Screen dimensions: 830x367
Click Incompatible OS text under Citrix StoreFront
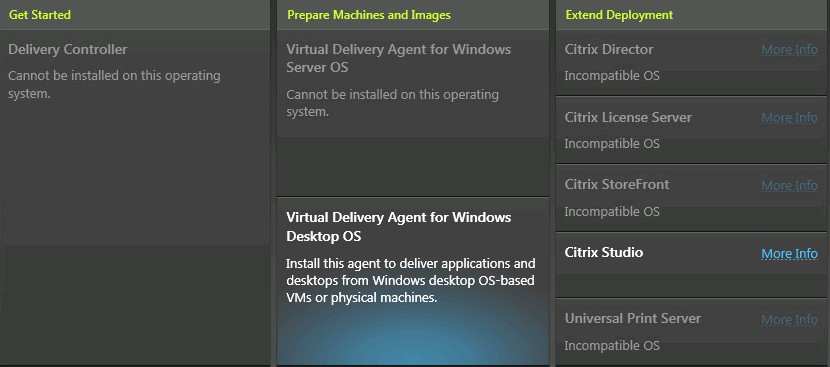click(x=612, y=211)
